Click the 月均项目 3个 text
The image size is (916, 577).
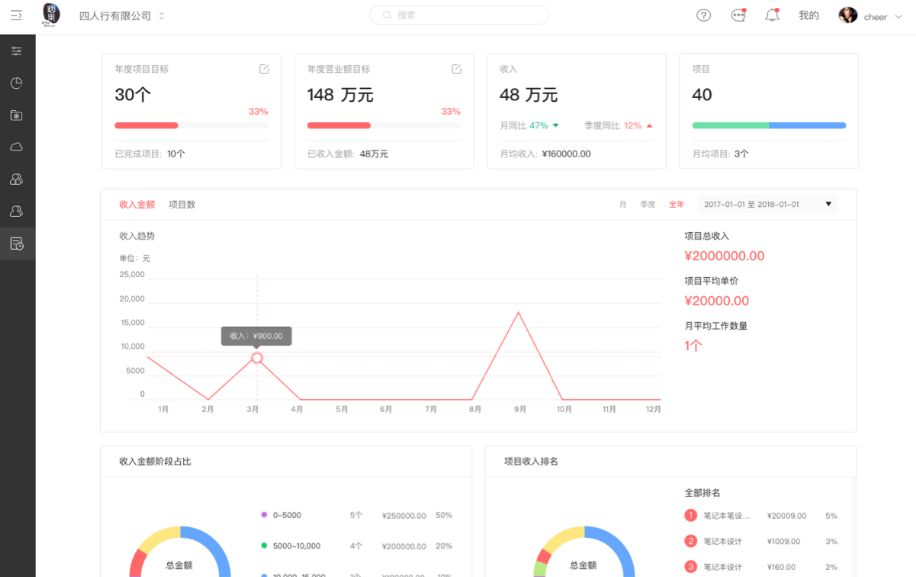pyautogui.click(x=720, y=154)
